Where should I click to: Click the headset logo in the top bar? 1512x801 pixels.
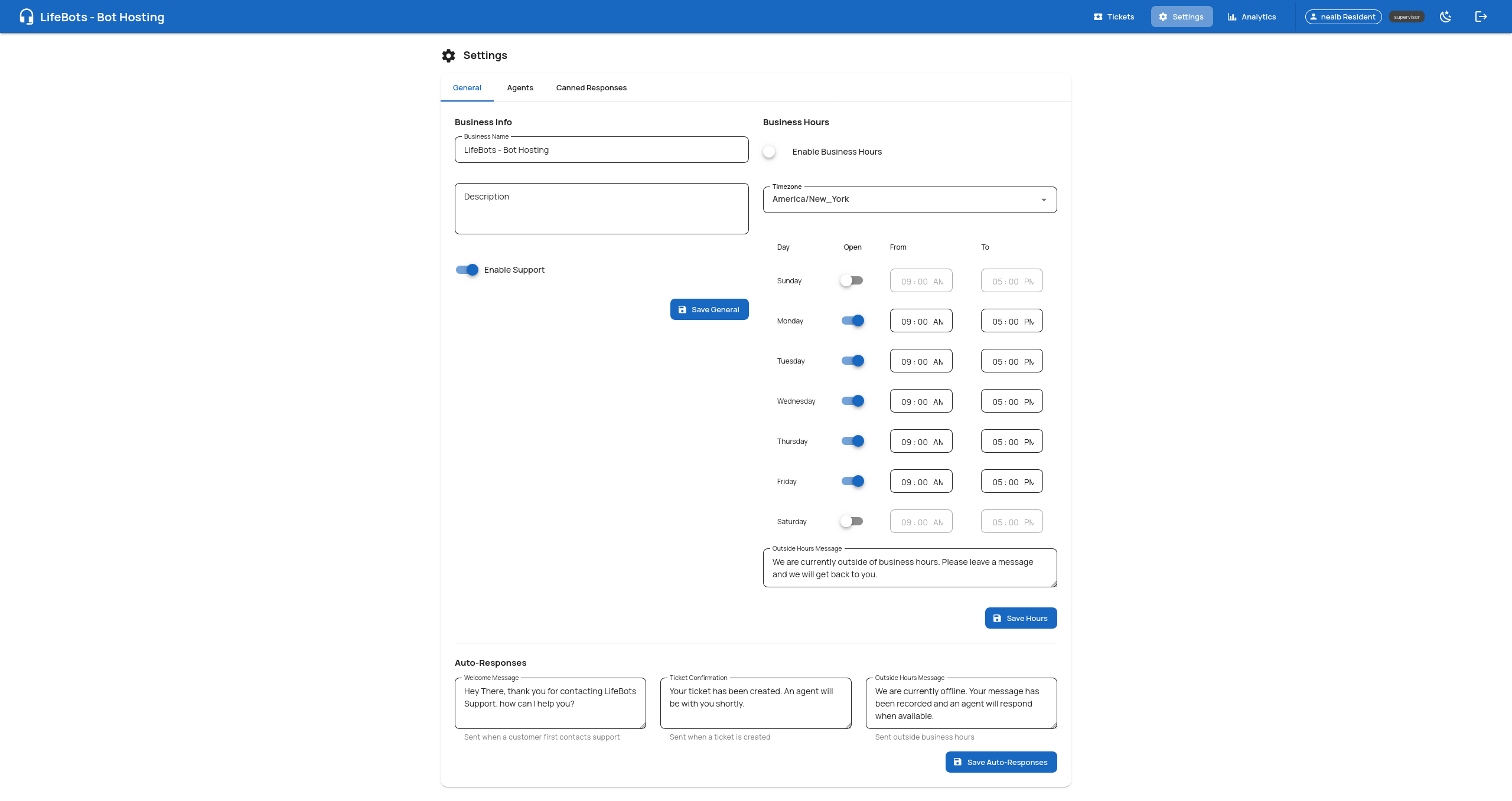coord(26,17)
